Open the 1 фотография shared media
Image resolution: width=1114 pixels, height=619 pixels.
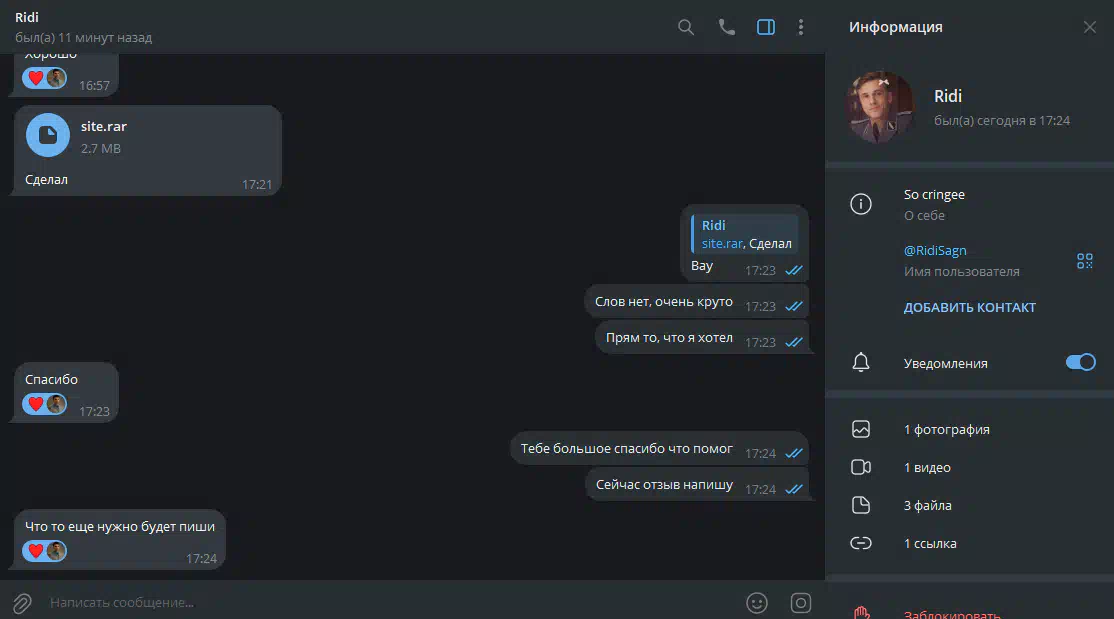coord(969,429)
